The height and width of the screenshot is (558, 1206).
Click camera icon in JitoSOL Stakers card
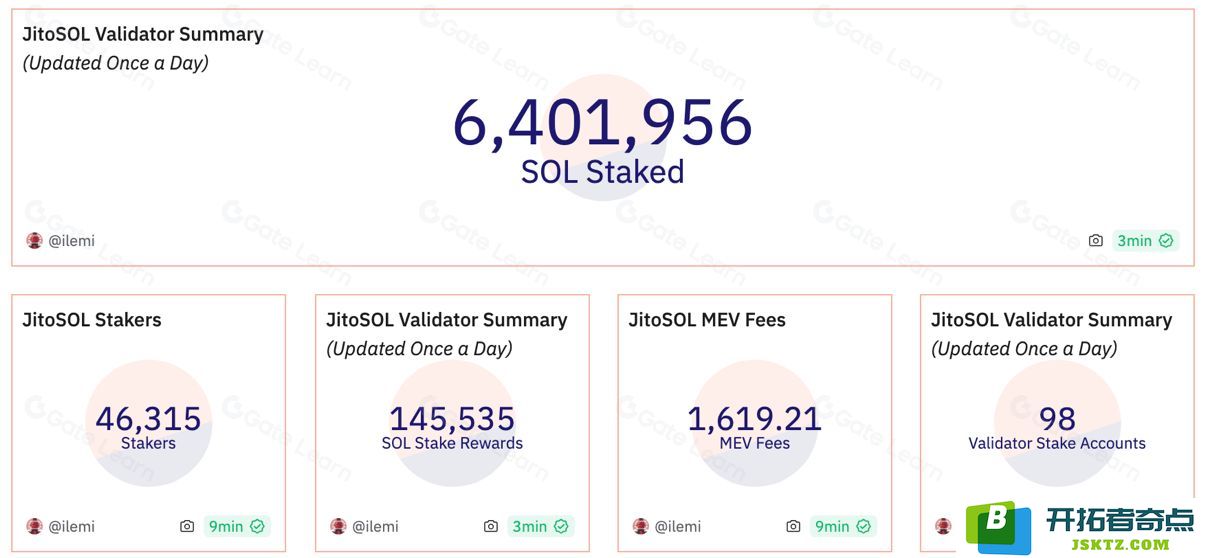click(x=187, y=526)
